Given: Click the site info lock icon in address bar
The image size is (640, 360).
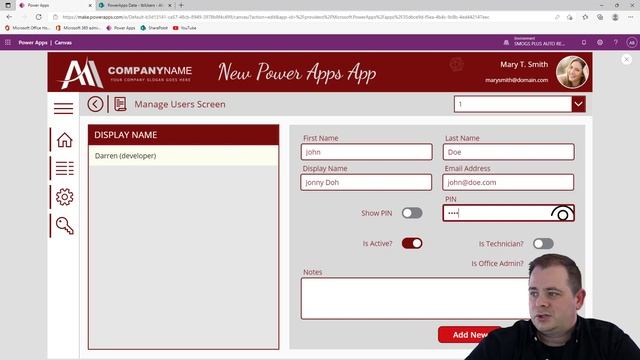Looking at the screenshot, I should click(55, 17).
